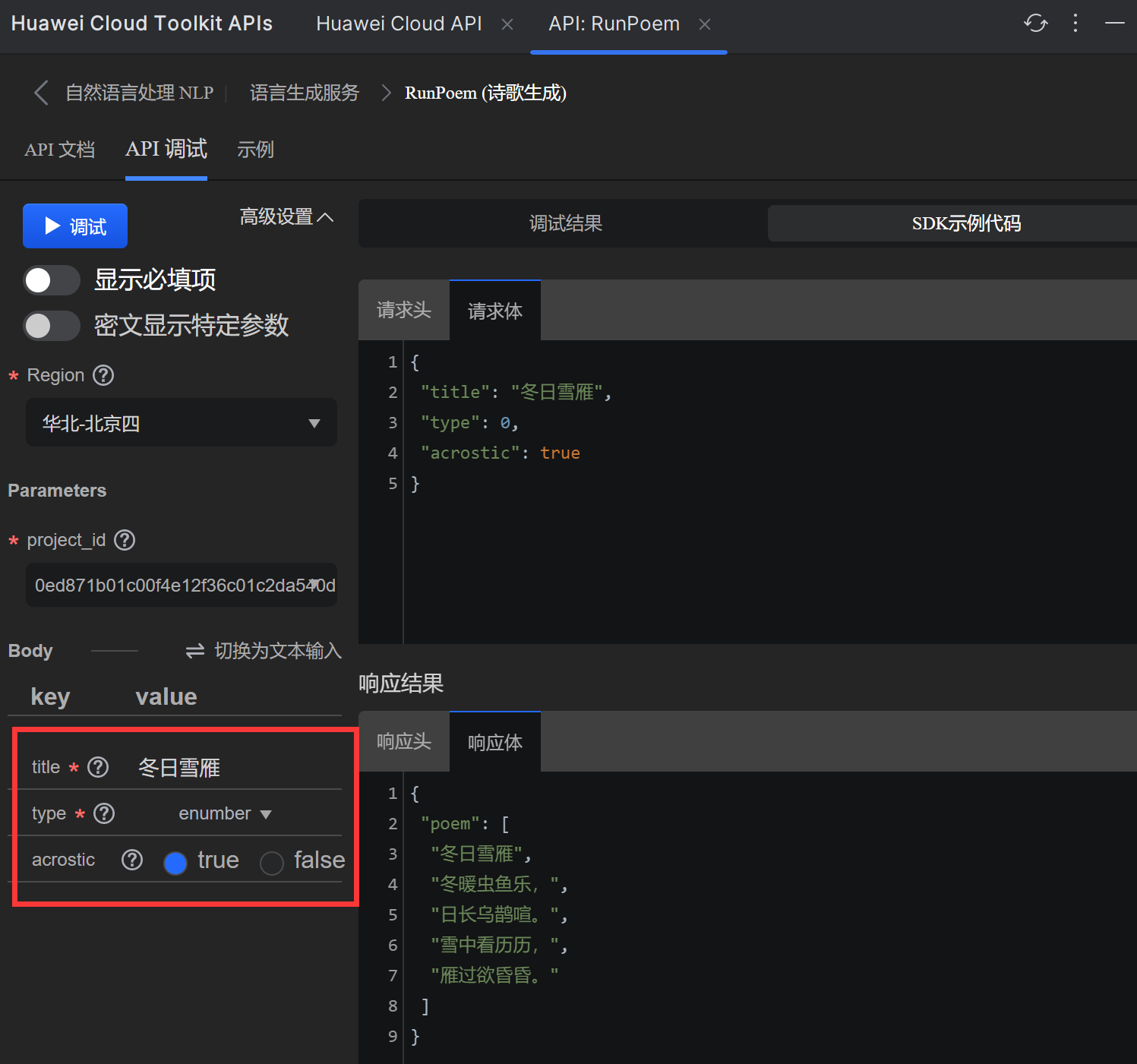Image resolution: width=1137 pixels, height=1064 pixels.
Task: Click the "title": "冬日雪雁" line in request body
Action: 516,392
